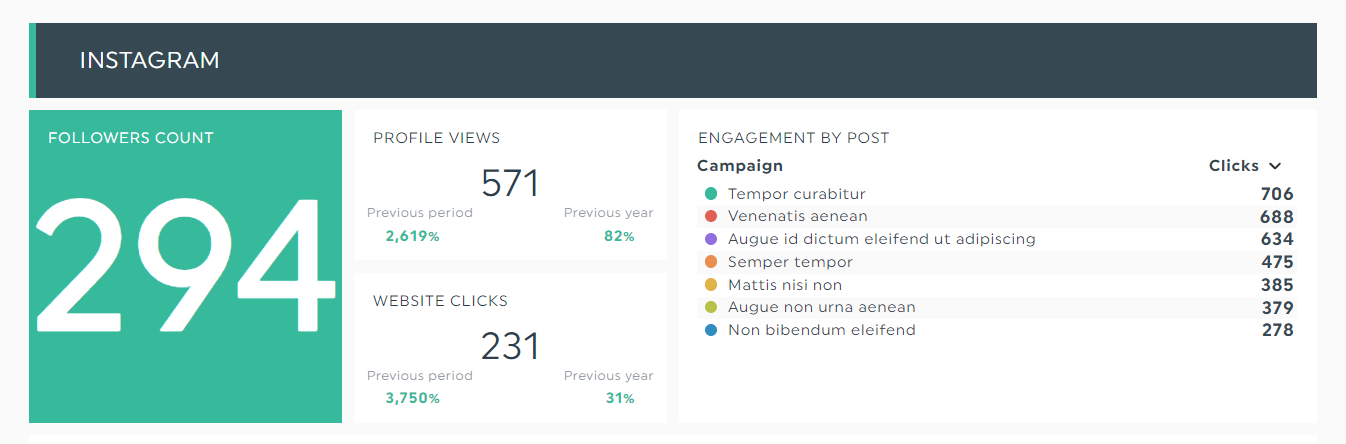1346x444 pixels.
Task: Toggle sort order with the Clicks chevron arrow
Action: coord(1274,166)
